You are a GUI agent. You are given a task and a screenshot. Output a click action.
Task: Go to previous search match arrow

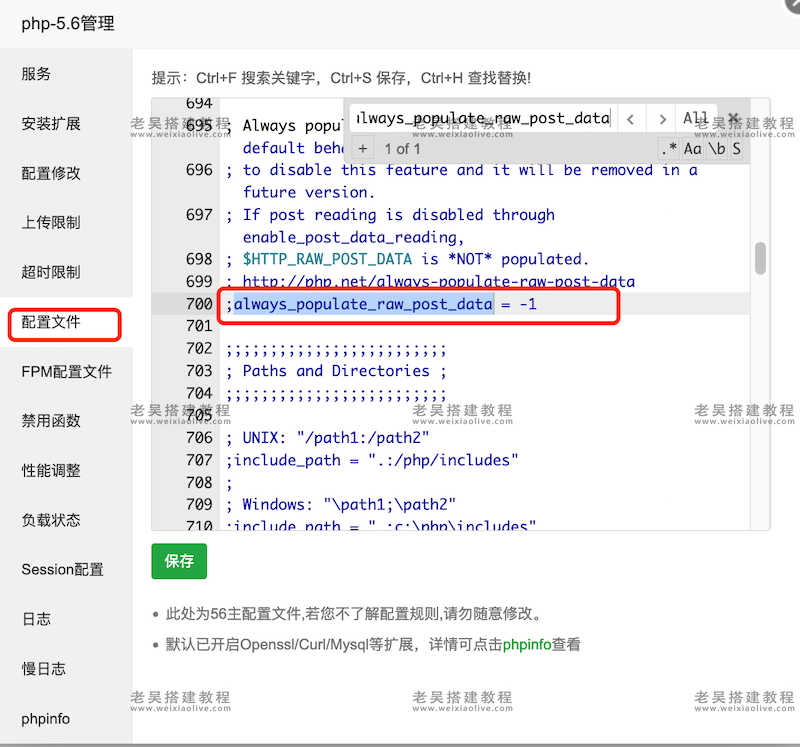pos(629,119)
